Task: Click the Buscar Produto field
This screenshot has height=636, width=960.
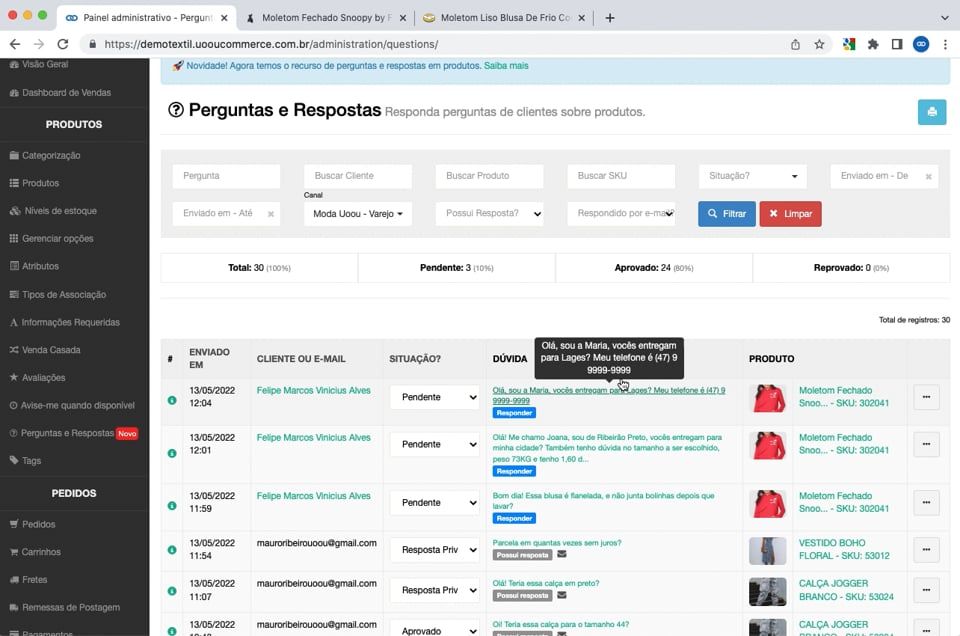Action: tap(489, 176)
